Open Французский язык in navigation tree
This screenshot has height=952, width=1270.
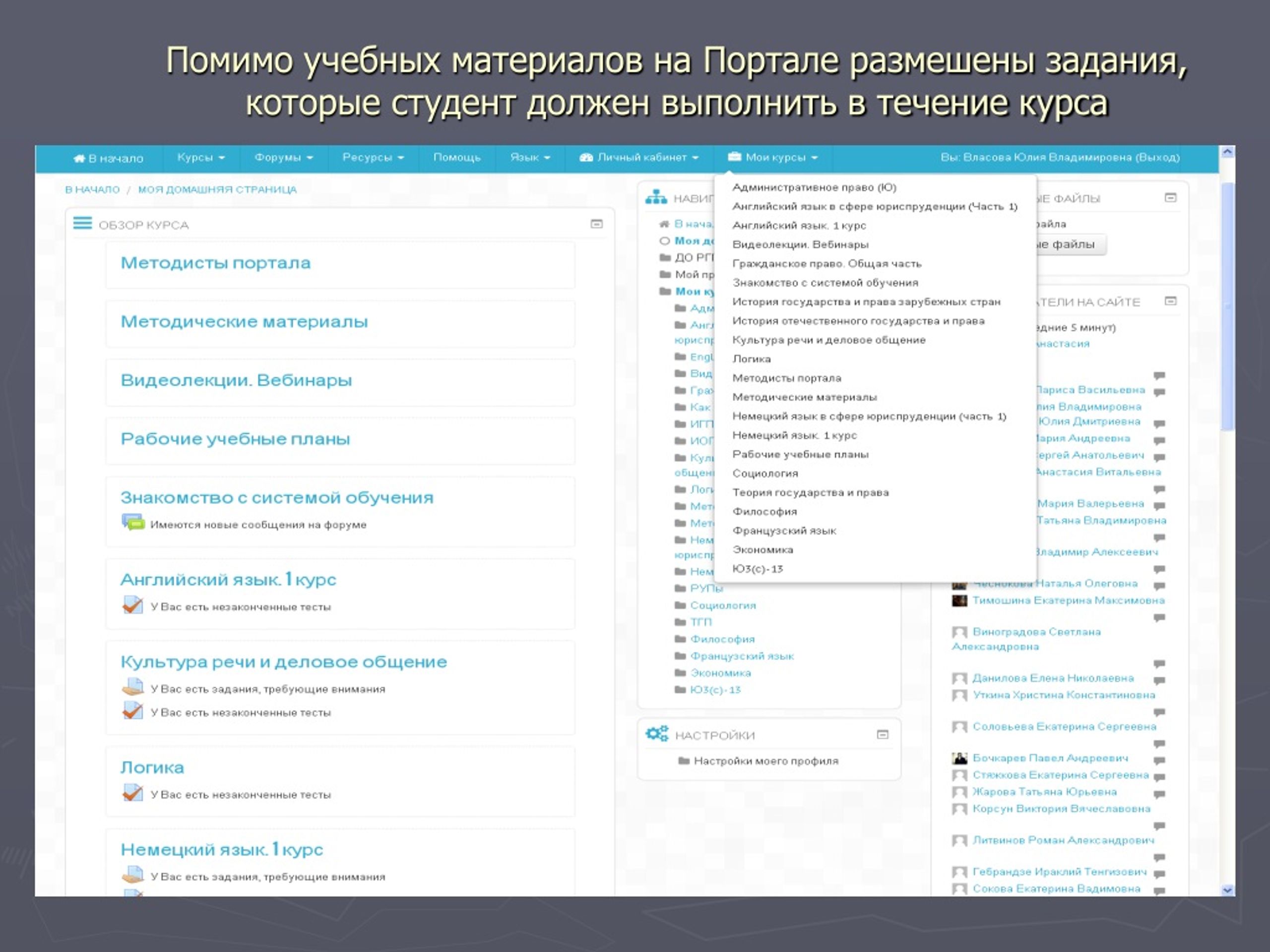click(742, 656)
